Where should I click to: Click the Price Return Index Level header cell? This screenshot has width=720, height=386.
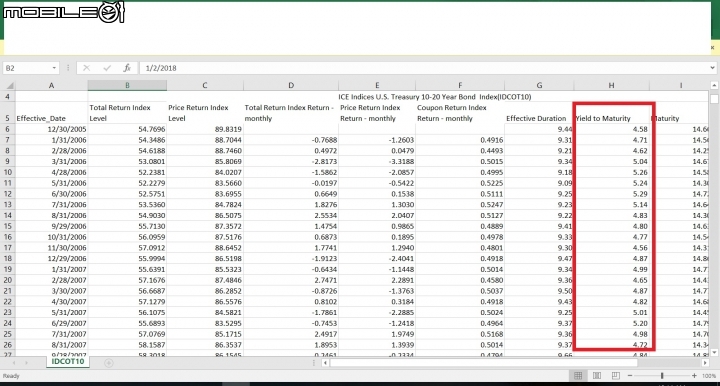click(205, 113)
